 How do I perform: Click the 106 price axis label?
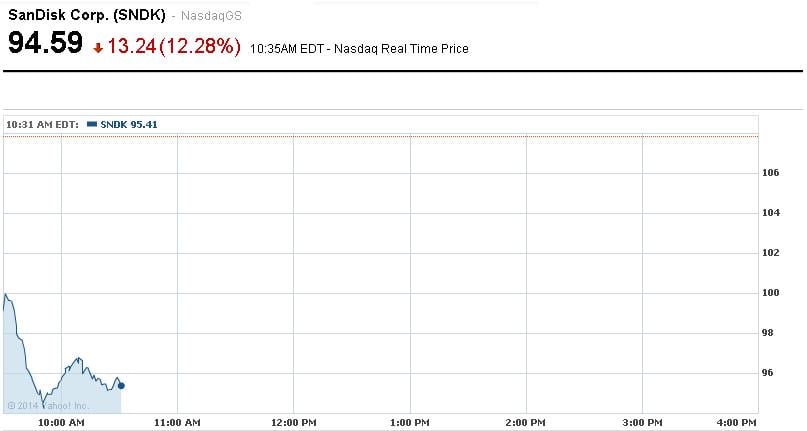coord(770,173)
